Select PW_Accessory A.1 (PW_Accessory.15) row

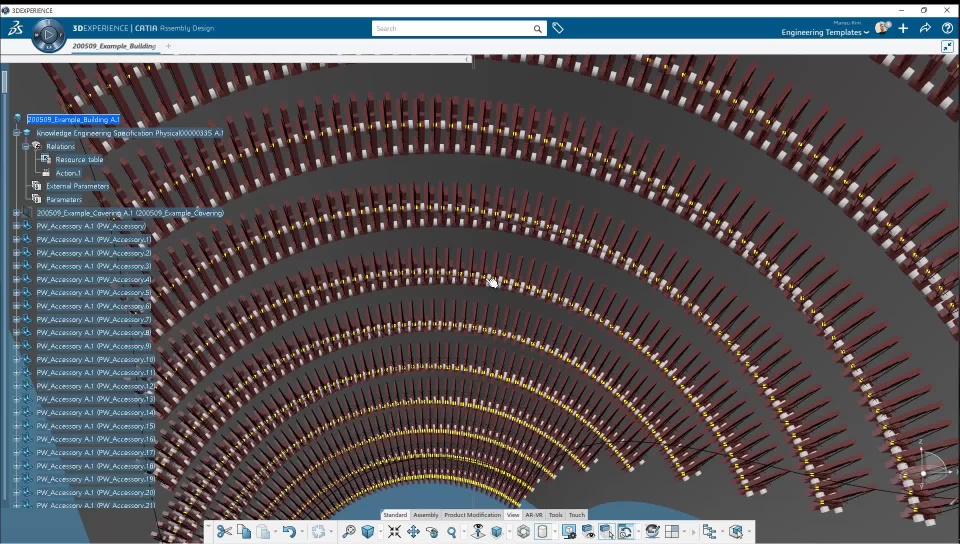pos(96,426)
